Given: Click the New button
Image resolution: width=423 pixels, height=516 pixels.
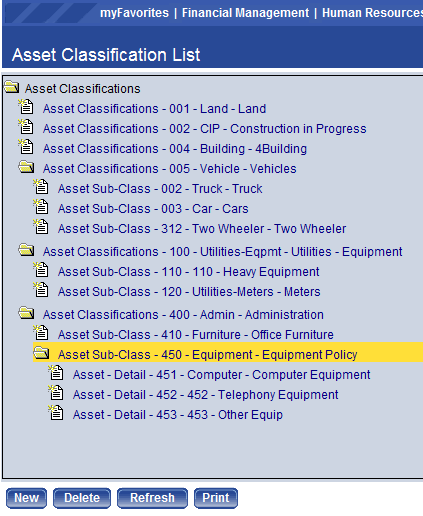Looking at the screenshot, I should (26, 498).
